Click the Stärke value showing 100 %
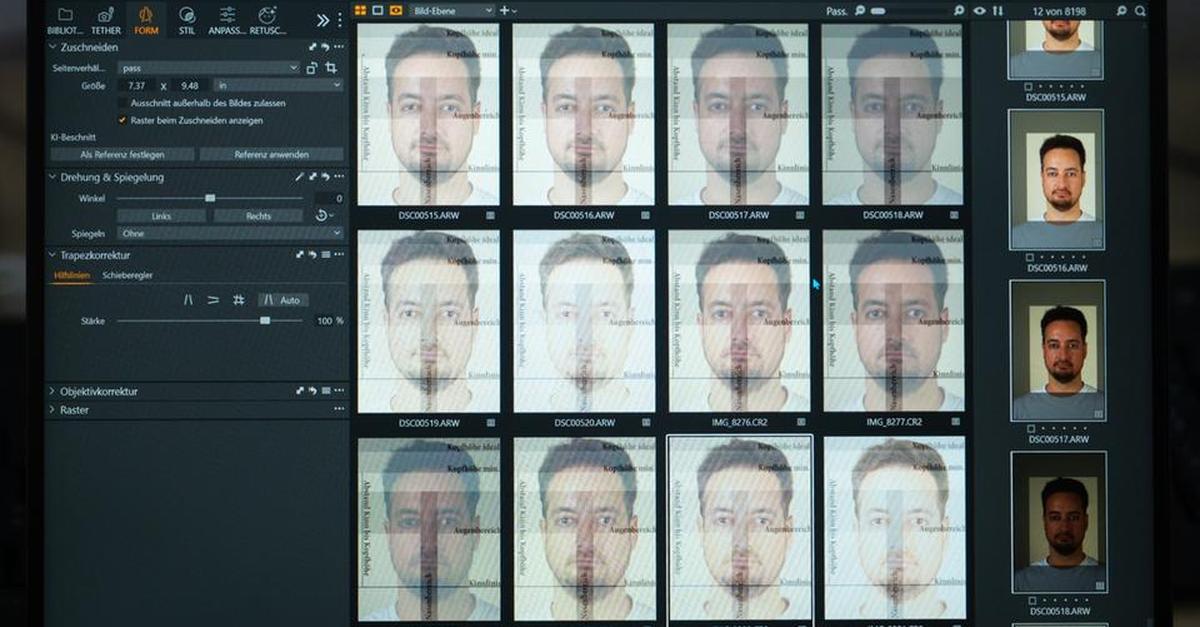 [329, 321]
